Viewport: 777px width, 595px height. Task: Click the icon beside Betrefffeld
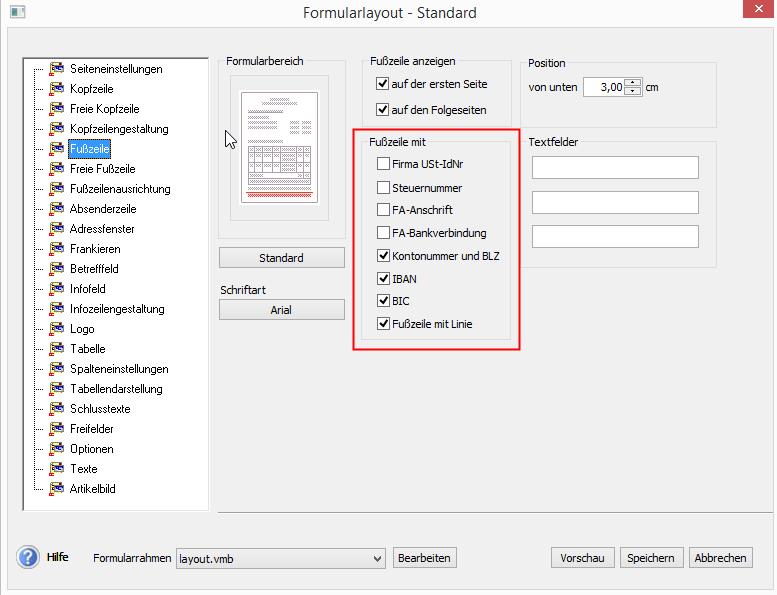57,269
